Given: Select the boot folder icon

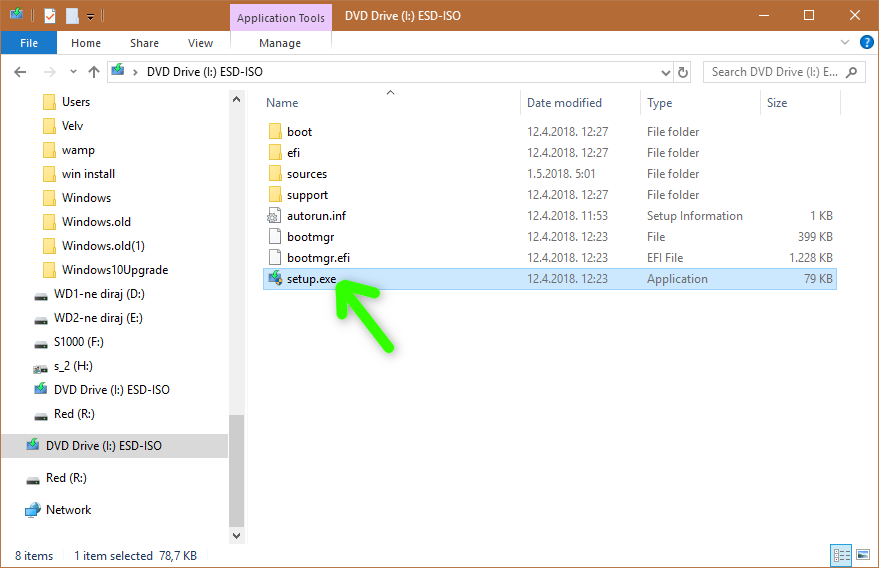Looking at the screenshot, I should point(275,131).
